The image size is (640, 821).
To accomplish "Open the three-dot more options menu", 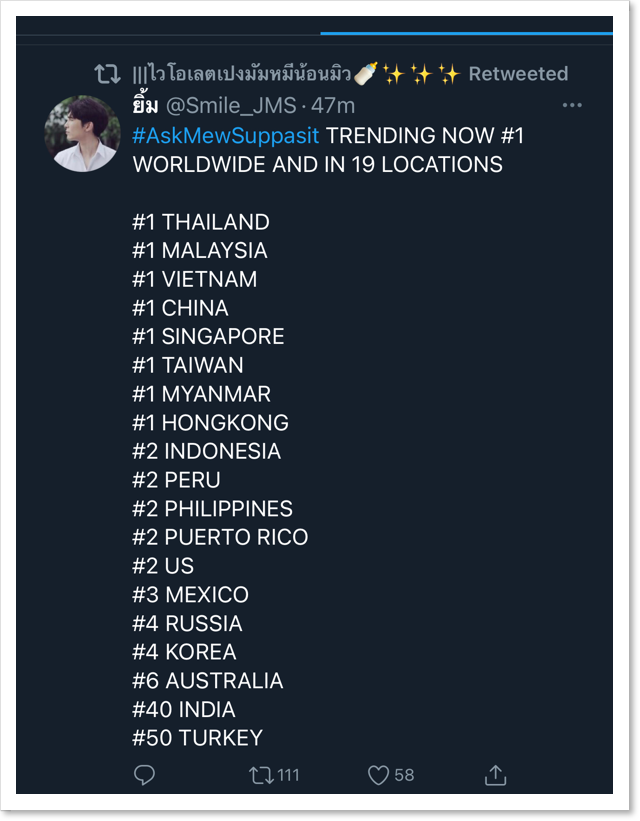I will coord(572,105).
